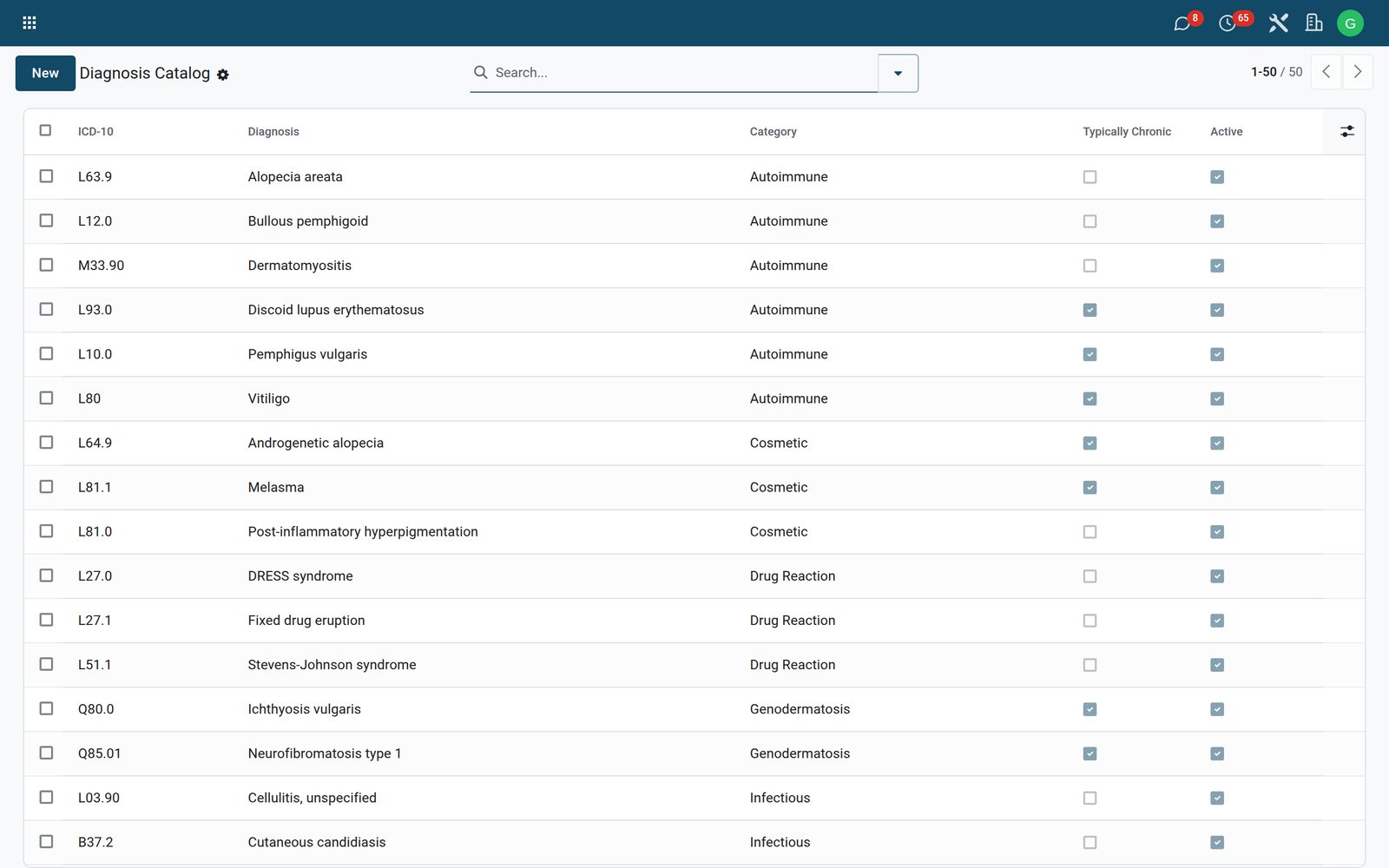Open the conversations messages icon
Screen dimensions: 1389x868
tap(1182, 23)
